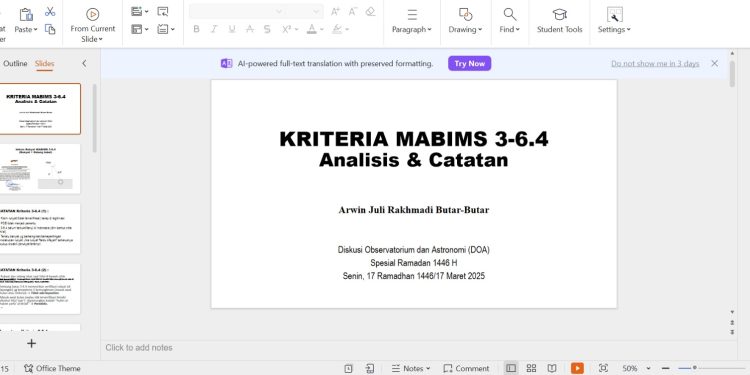Switch to Reading view icon
This screenshot has width=750, height=375.
tap(552, 368)
